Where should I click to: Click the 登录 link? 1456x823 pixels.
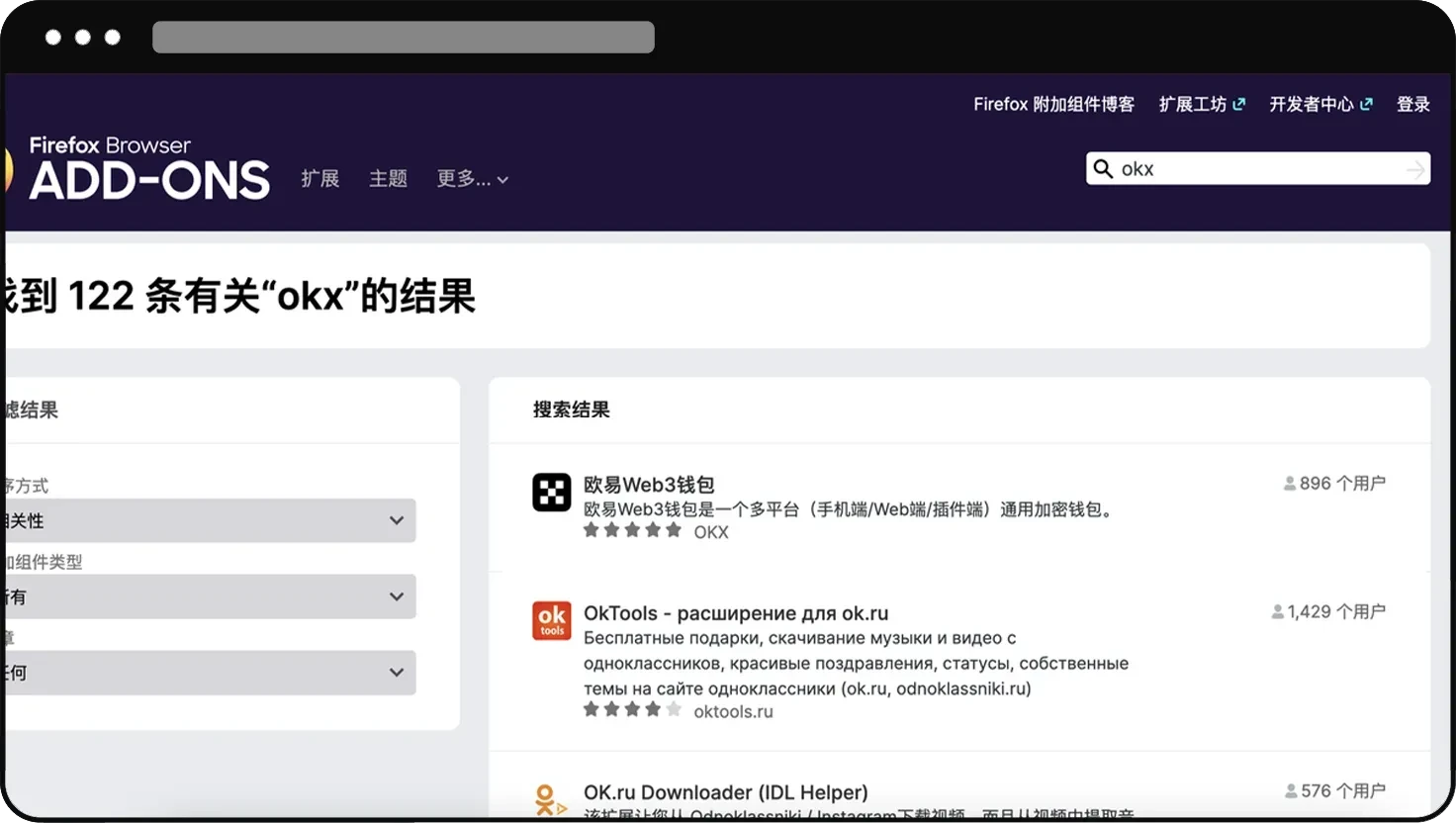click(1413, 104)
